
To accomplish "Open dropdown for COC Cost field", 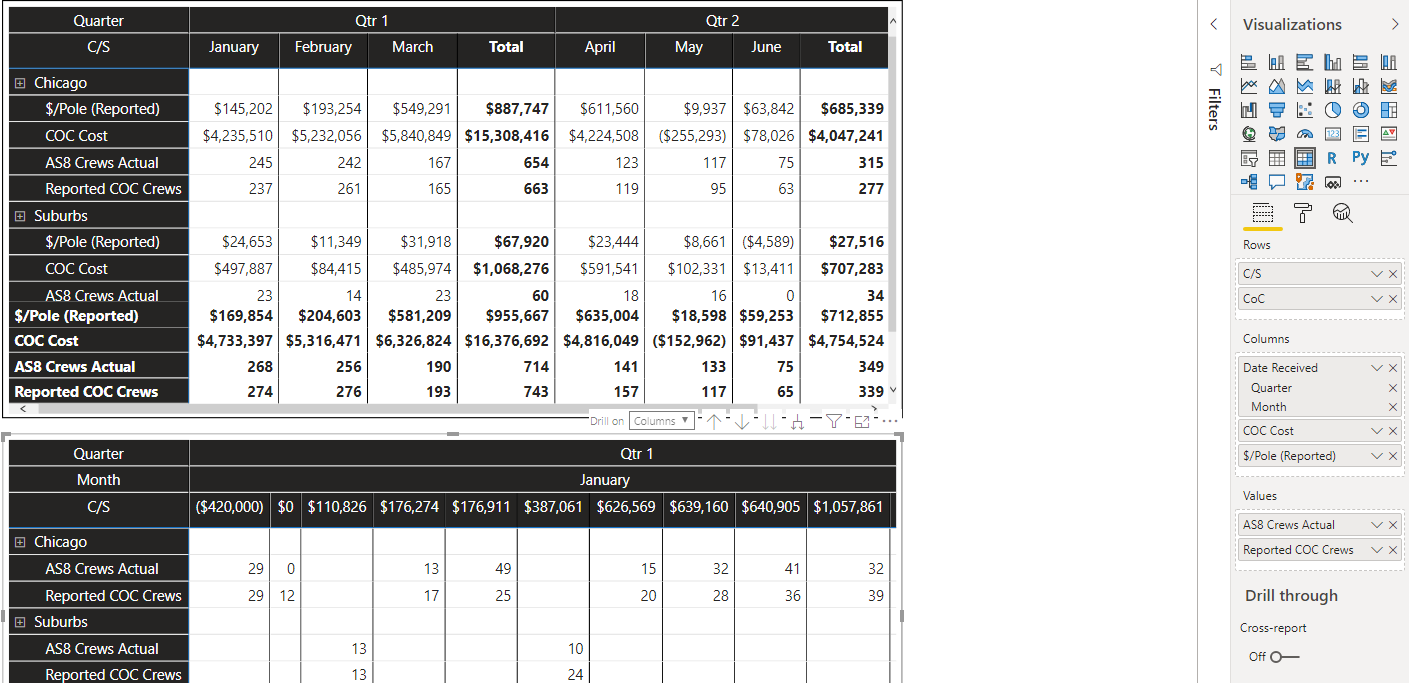I will [x=1377, y=431].
